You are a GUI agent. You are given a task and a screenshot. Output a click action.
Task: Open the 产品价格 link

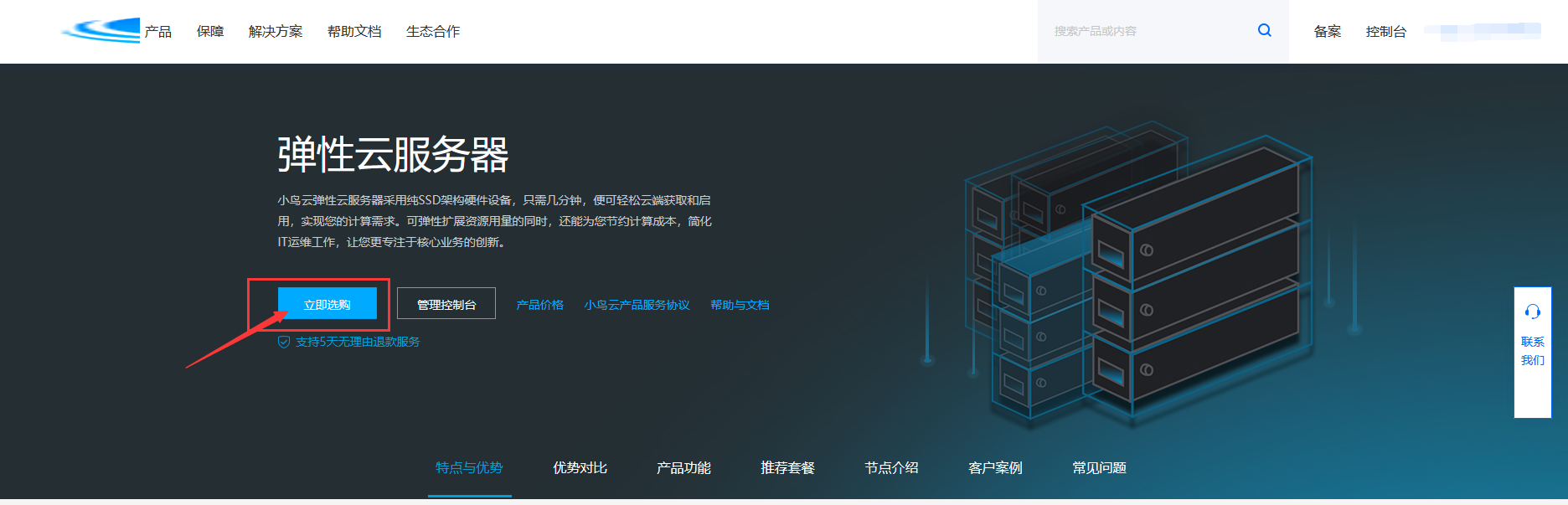(x=540, y=305)
